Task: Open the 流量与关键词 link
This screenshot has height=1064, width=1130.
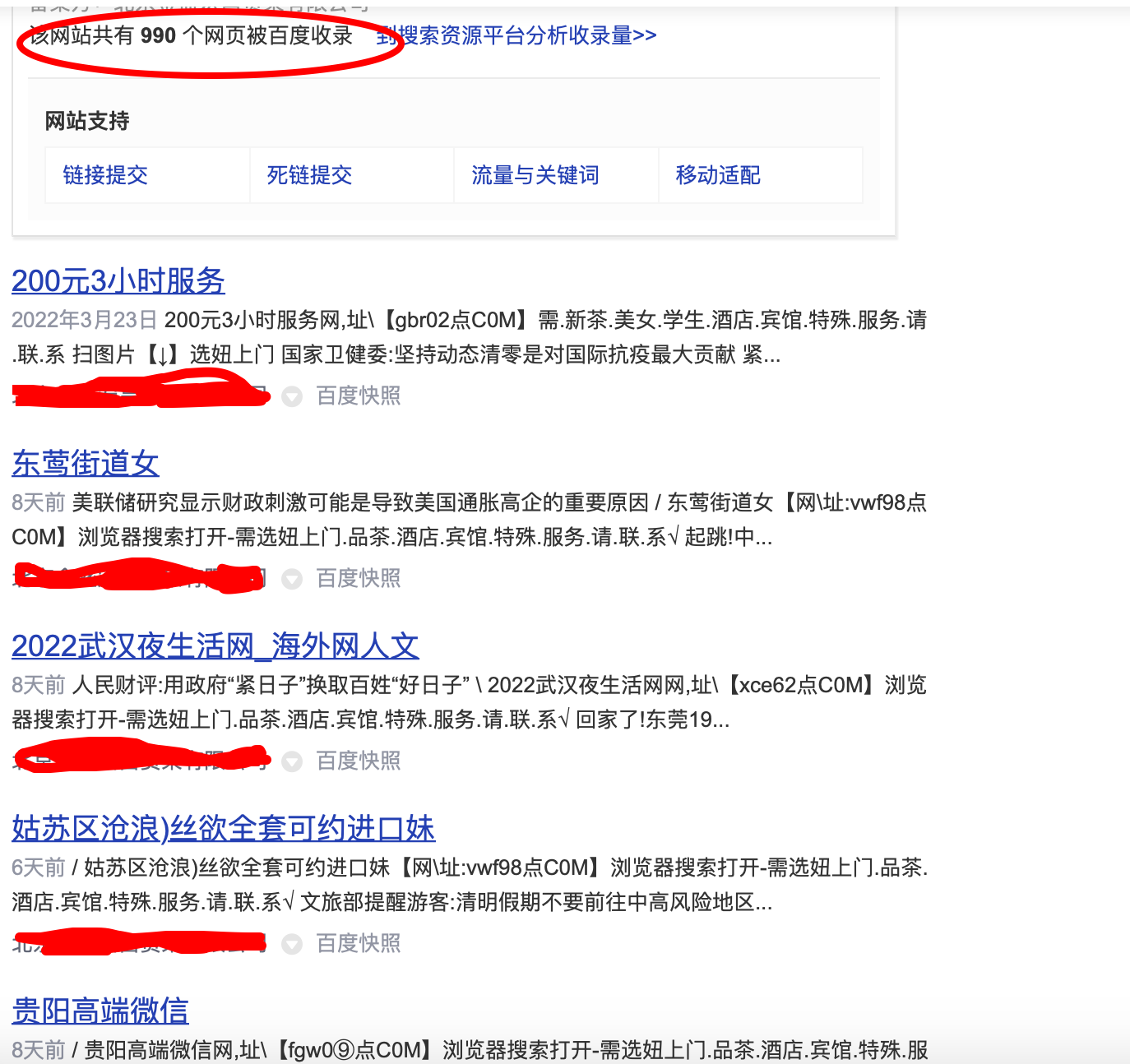Action: point(535,175)
